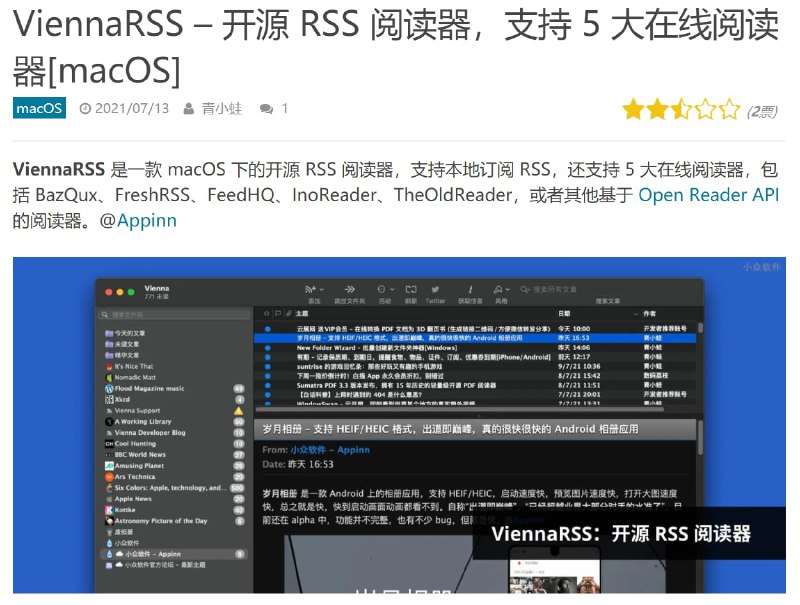Viewport: 800px width, 605px height.
Task: Click the flag column header icon
Action: 278,313
